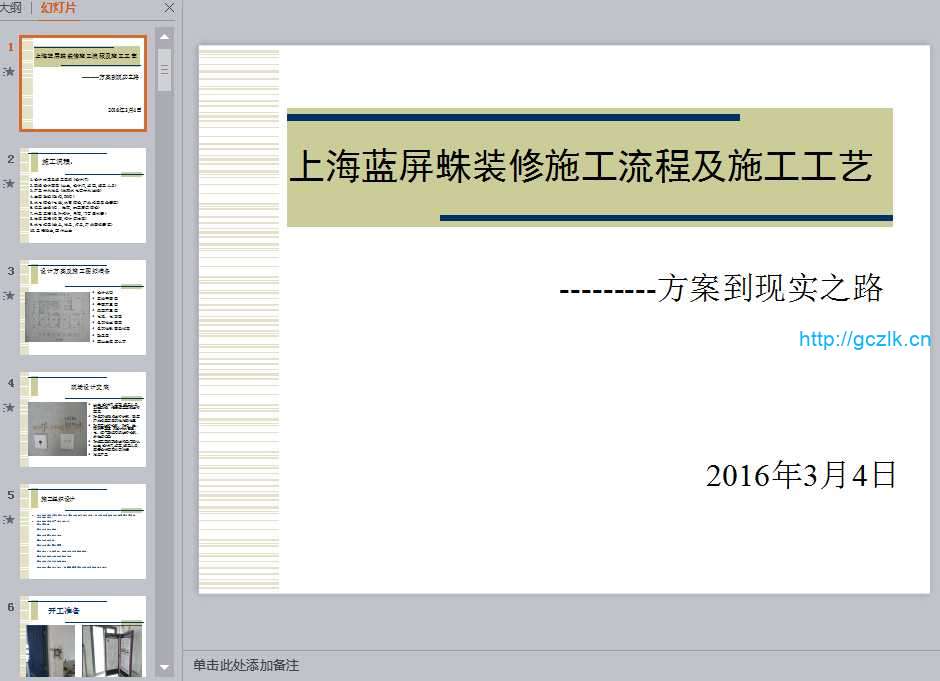Click the animation star icon beside slide 5
The height and width of the screenshot is (681, 940).
(x=9, y=519)
